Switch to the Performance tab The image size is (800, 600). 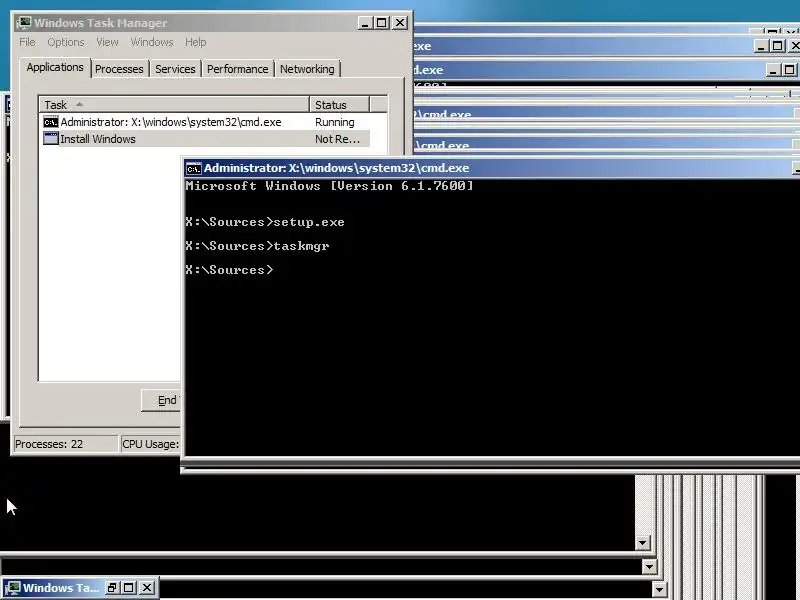[237, 69]
